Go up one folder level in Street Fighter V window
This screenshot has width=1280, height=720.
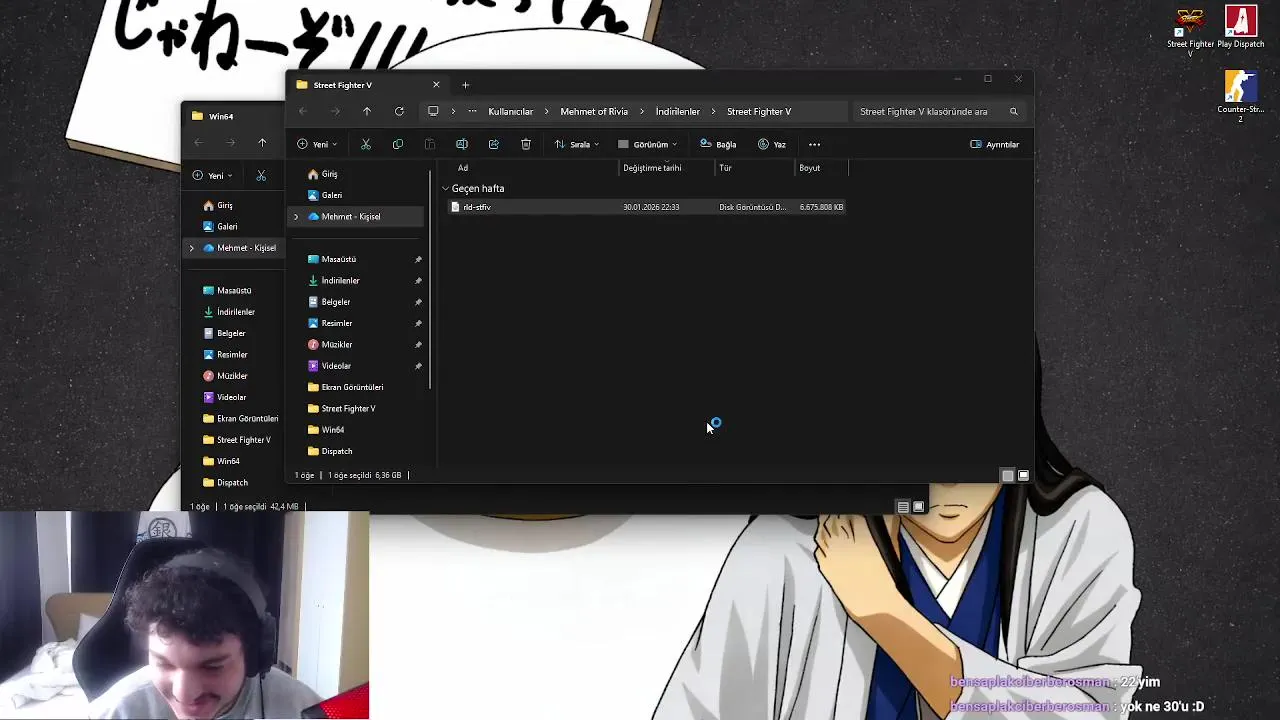[x=367, y=111]
